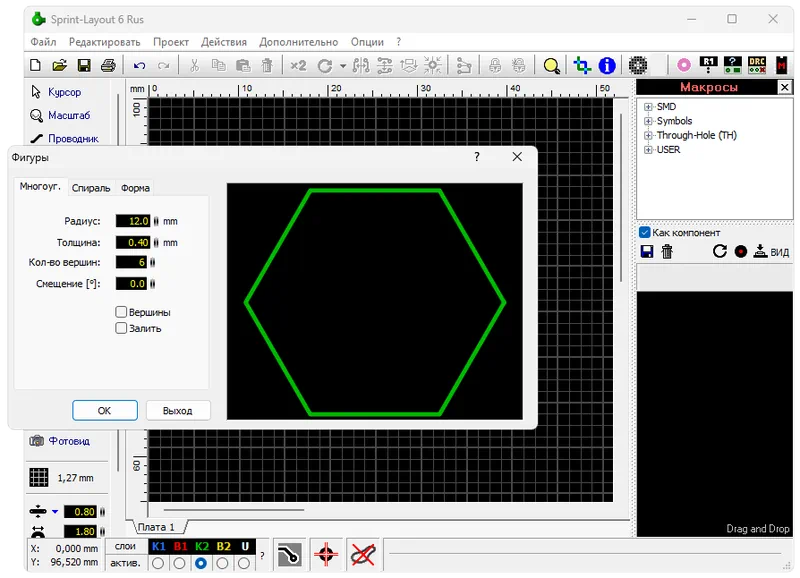Delete macro with trash icon
Viewport: 800px width, 578px height.
coord(667,252)
